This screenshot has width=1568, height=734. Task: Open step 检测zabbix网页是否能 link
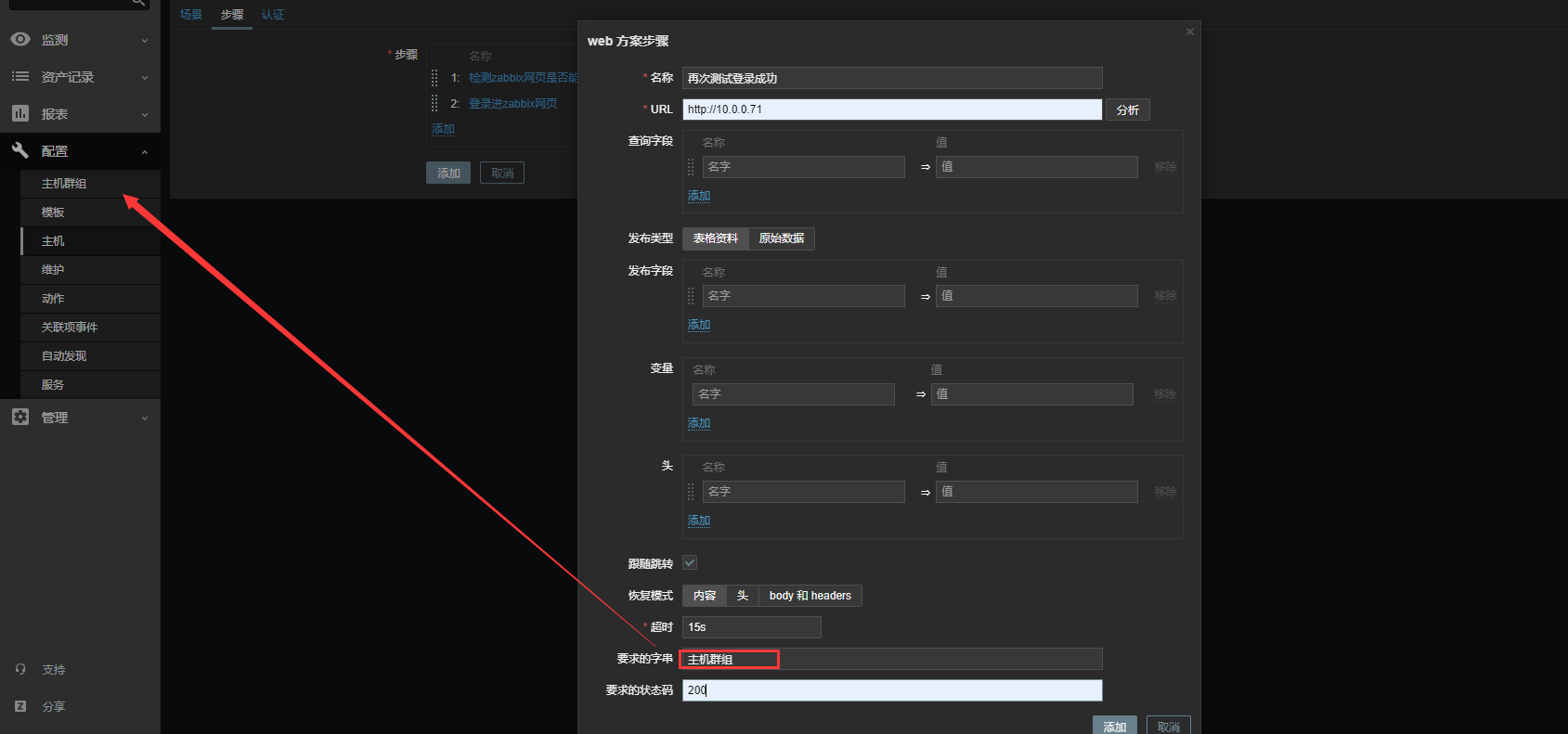(x=523, y=78)
